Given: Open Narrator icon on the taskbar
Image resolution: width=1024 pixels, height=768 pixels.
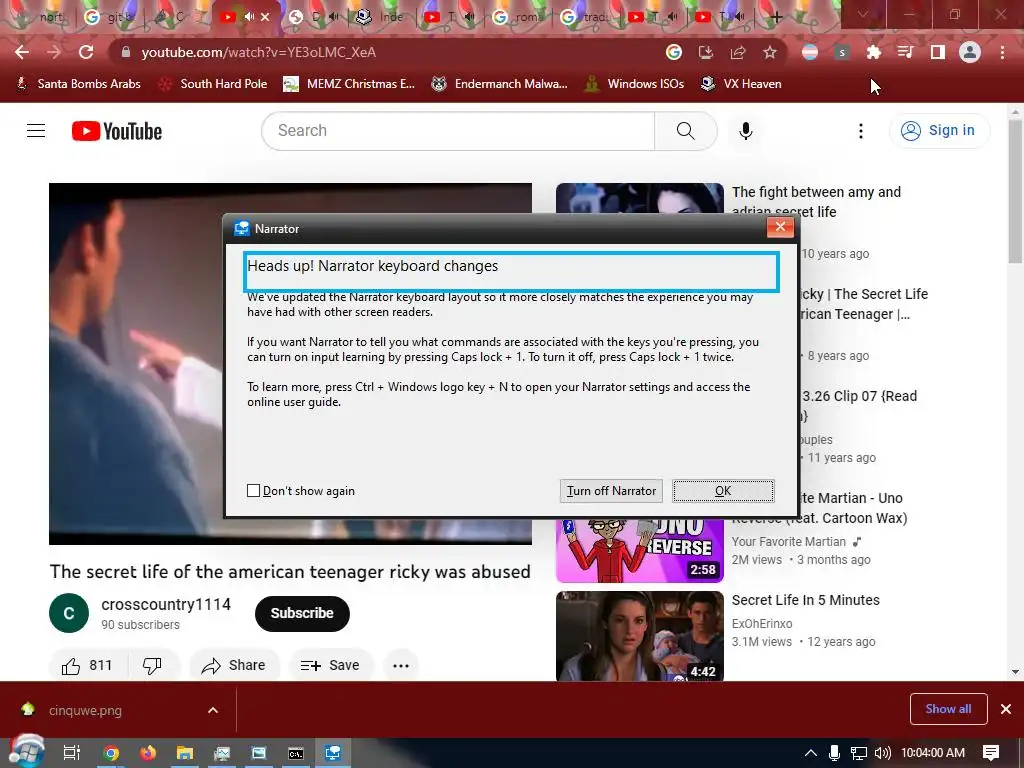Looking at the screenshot, I should pos(333,753).
